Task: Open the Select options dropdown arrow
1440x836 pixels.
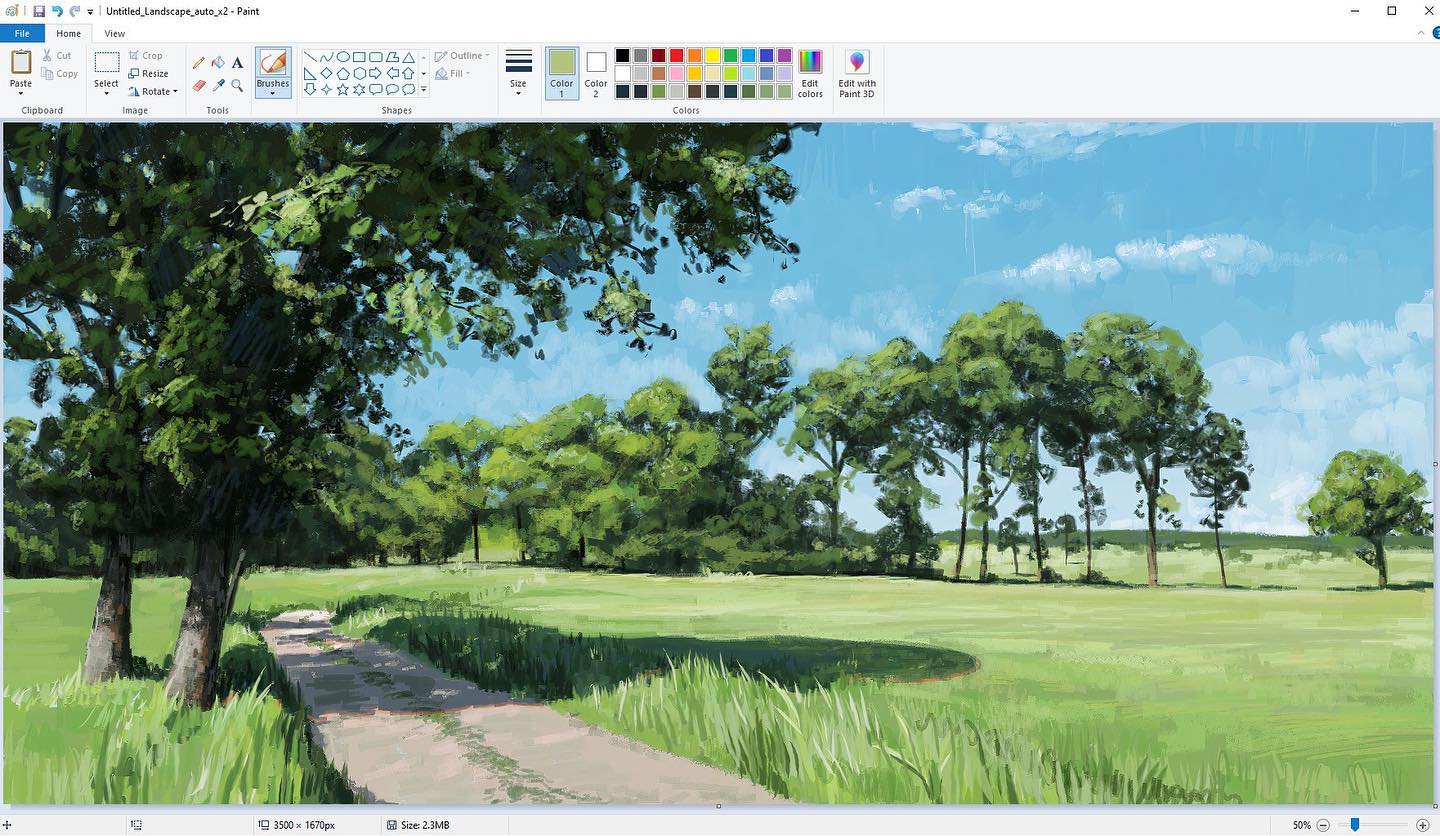Action: pos(106,93)
